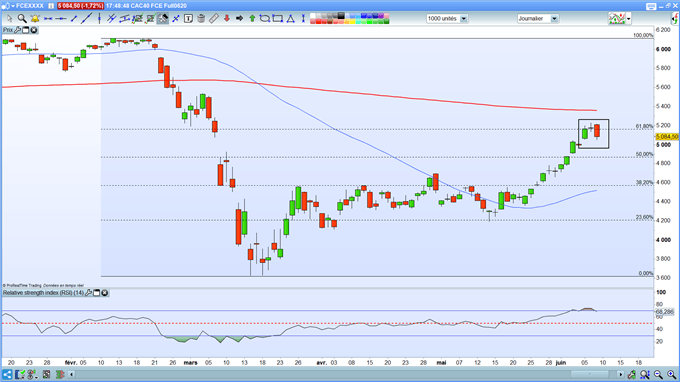Click the info icon next to FCEXXXX
The height and width of the screenshot is (382, 680).
pos(51,6)
